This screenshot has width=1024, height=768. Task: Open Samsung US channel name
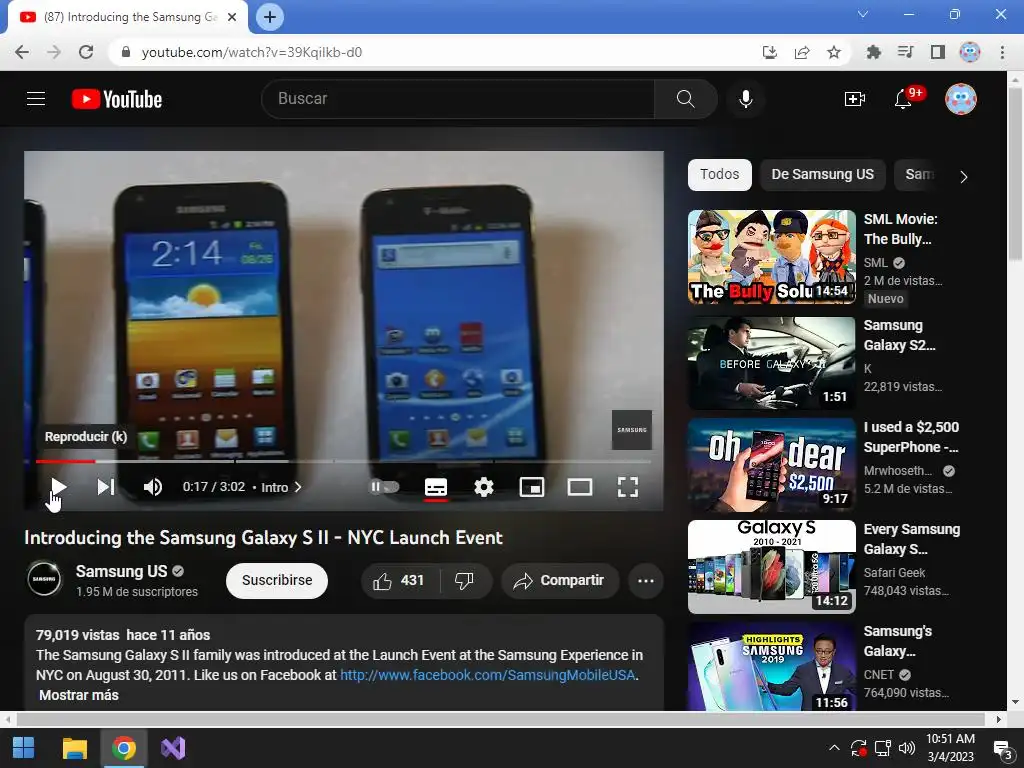click(121, 571)
